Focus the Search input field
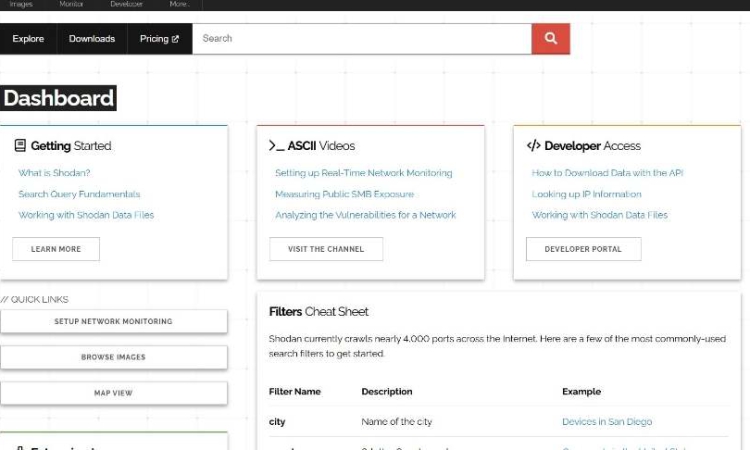 click(360, 39)
